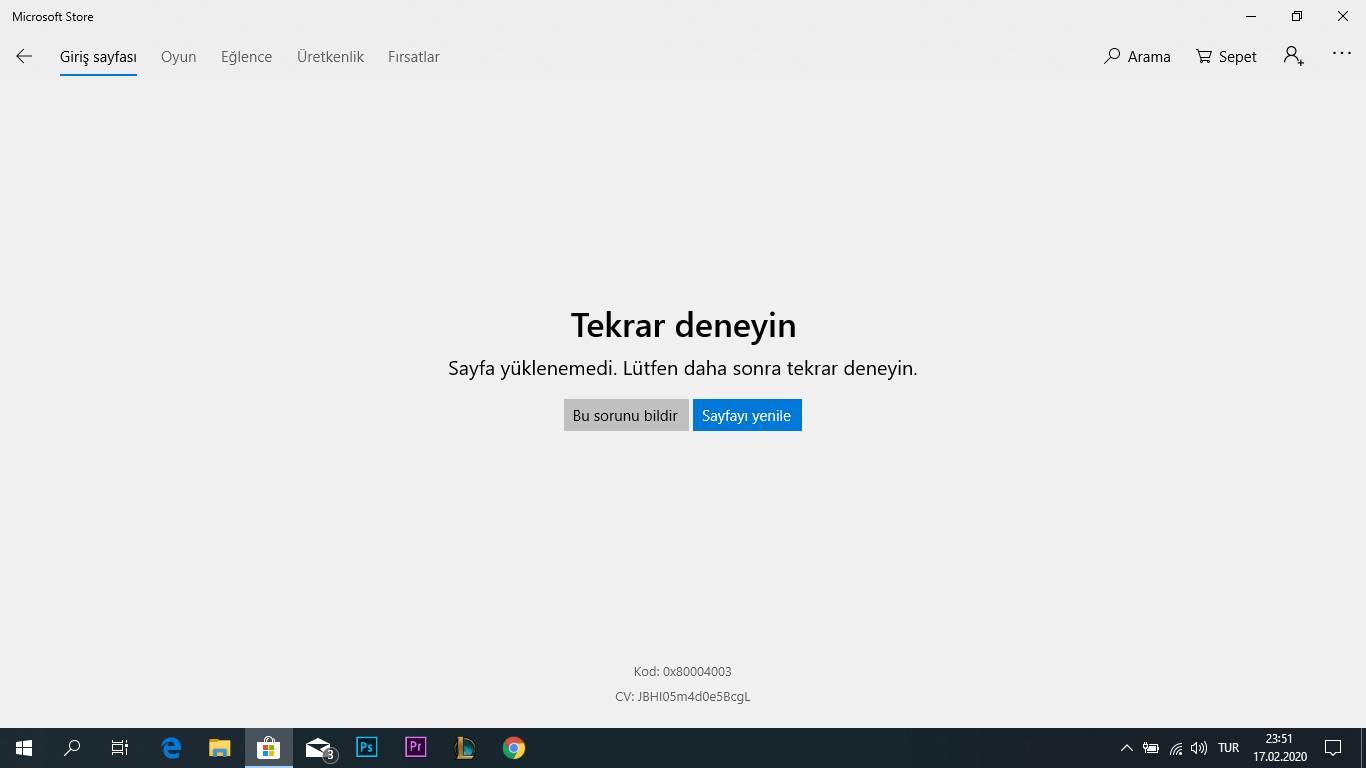Screen dimensions: 1366x768
Task: Open the three-dot more options menu
Action: coord(1342,55)
